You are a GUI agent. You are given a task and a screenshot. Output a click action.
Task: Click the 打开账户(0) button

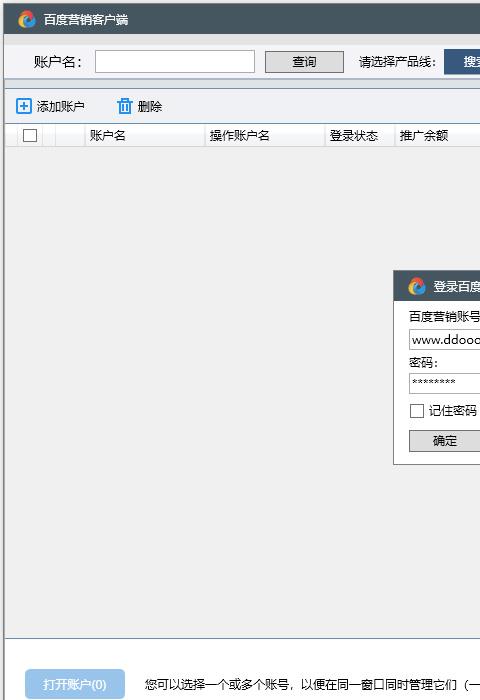[x=75, y=684]
